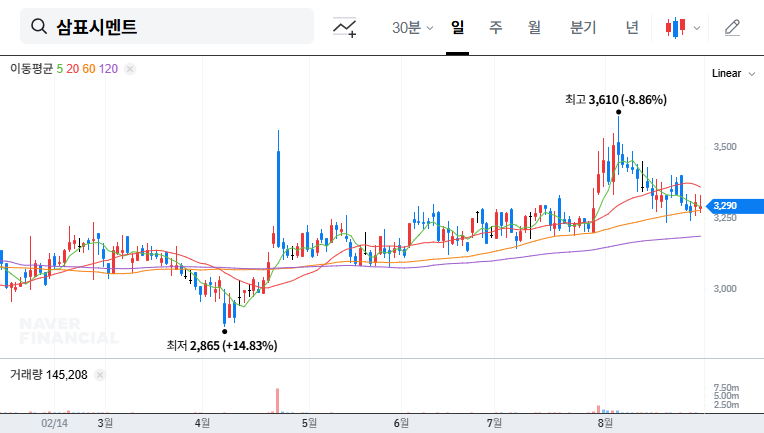Click the 8월 date axis label
This screenshot has height=433, width=764.
(x=605, y=423)
